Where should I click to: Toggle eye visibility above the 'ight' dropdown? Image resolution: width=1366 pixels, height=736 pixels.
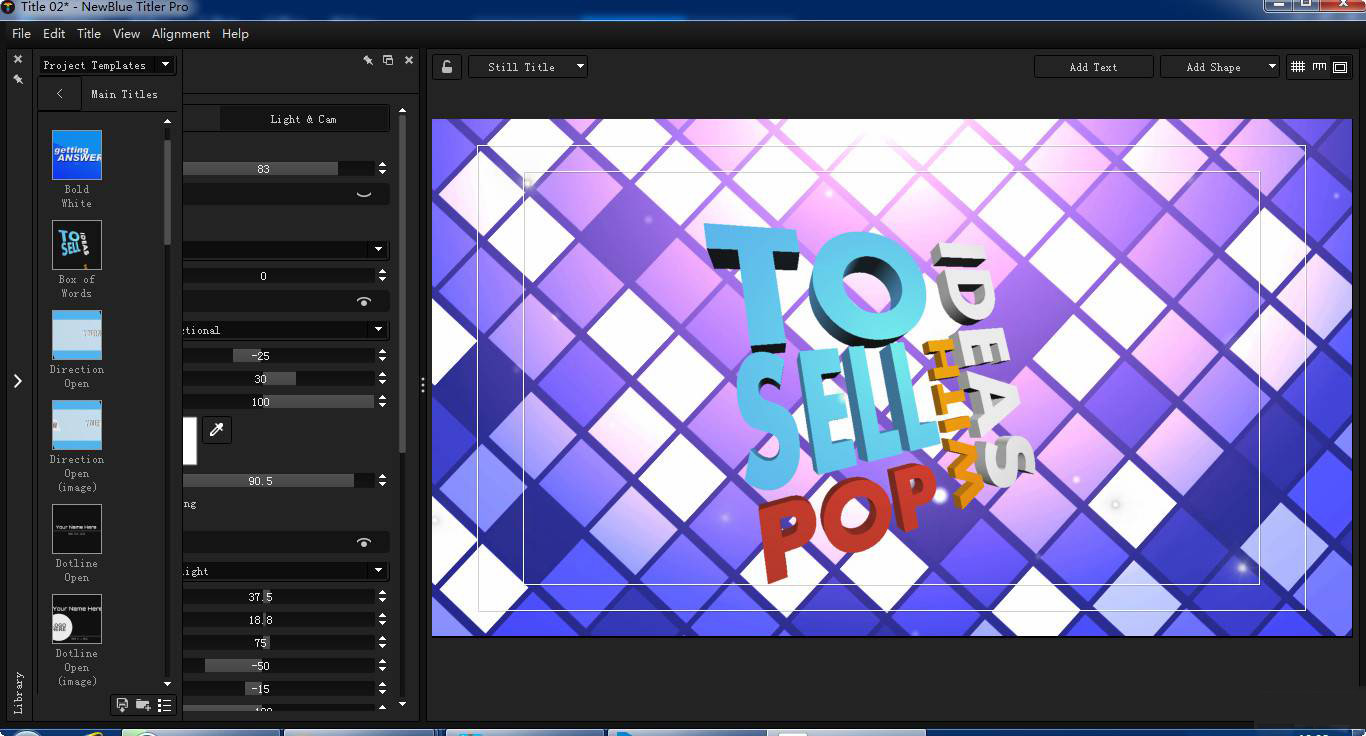(364, 542)
